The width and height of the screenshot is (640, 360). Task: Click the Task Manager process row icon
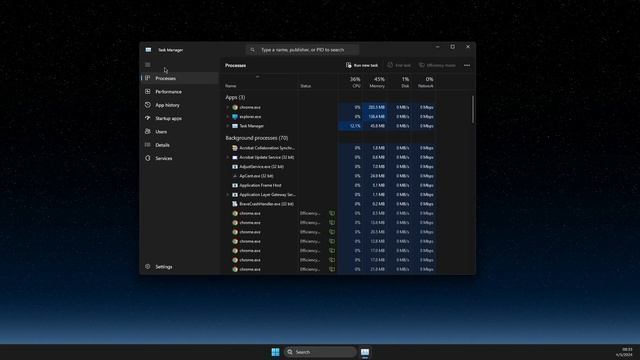pos(235,126)
